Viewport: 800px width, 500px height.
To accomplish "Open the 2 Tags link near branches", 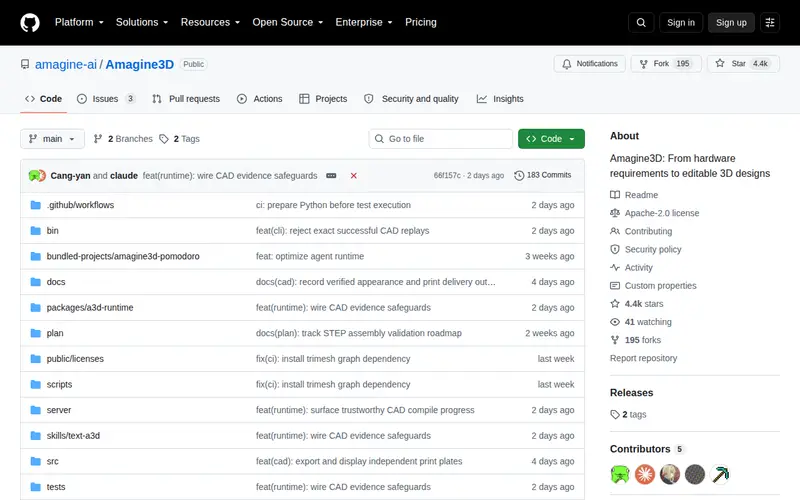I will (180, 139).
